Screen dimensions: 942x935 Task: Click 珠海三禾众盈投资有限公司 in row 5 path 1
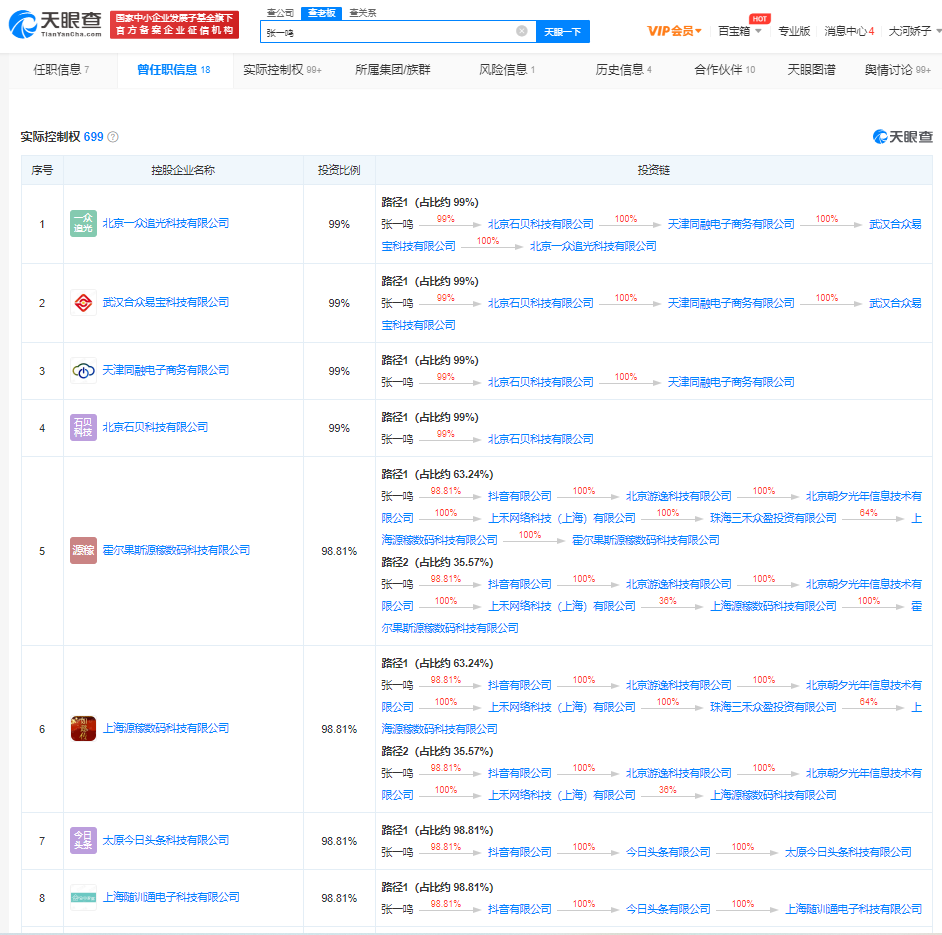click(773, 518)
